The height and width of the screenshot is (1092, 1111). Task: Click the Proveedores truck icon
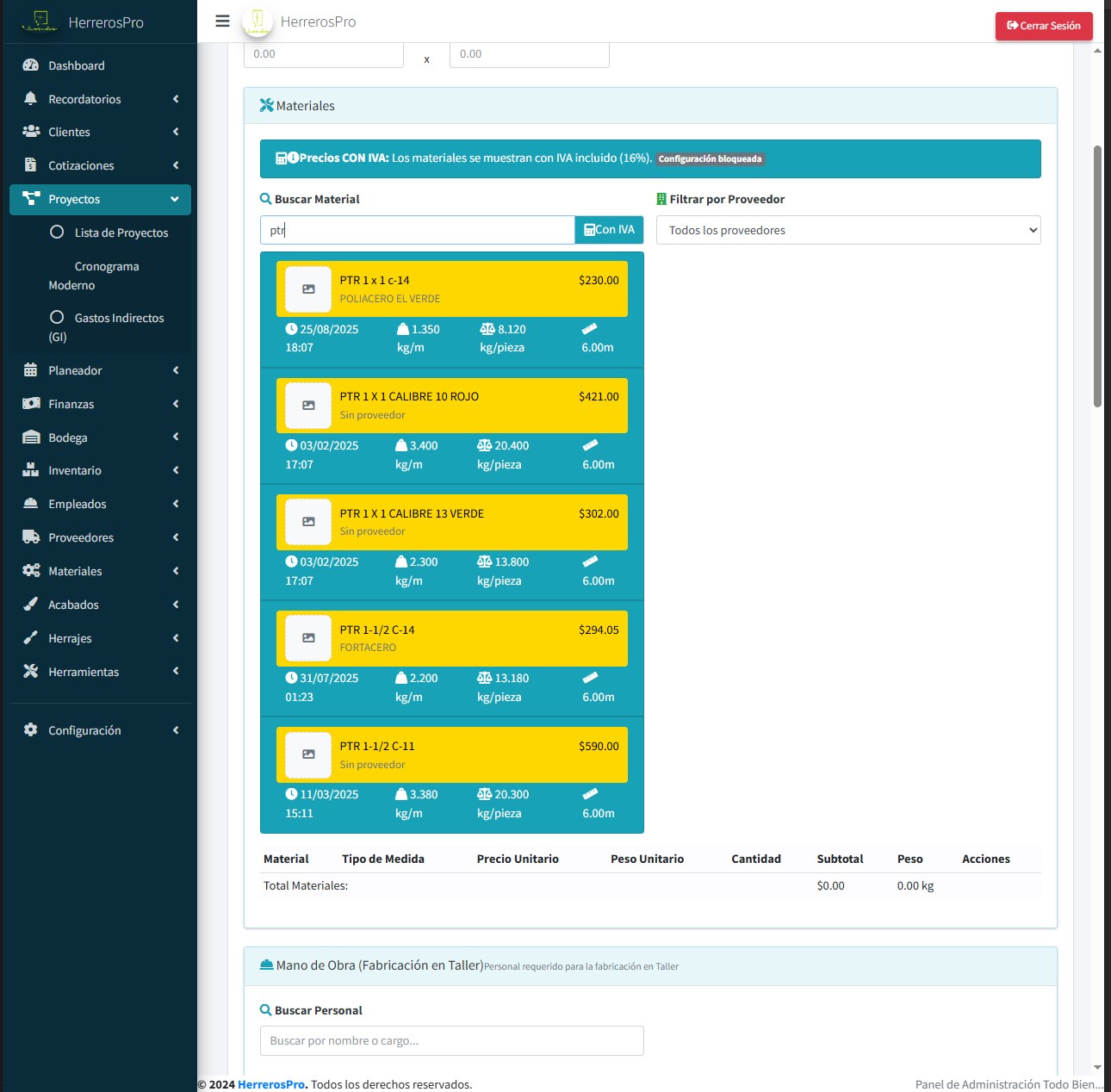pyautogui.click(x=31, y=537)
